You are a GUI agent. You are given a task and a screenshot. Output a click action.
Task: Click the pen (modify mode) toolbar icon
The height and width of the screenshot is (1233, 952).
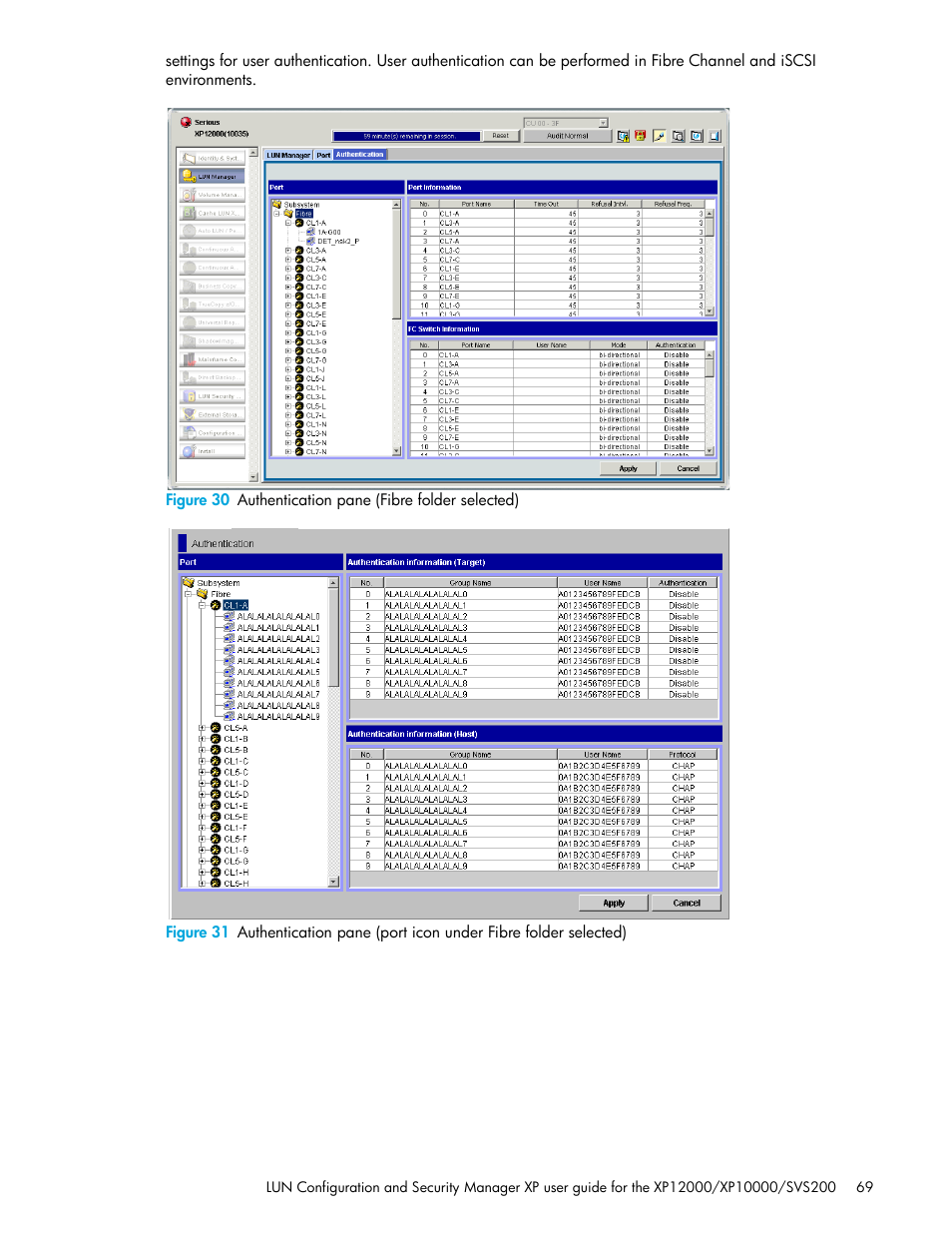[x=659, y=136]
